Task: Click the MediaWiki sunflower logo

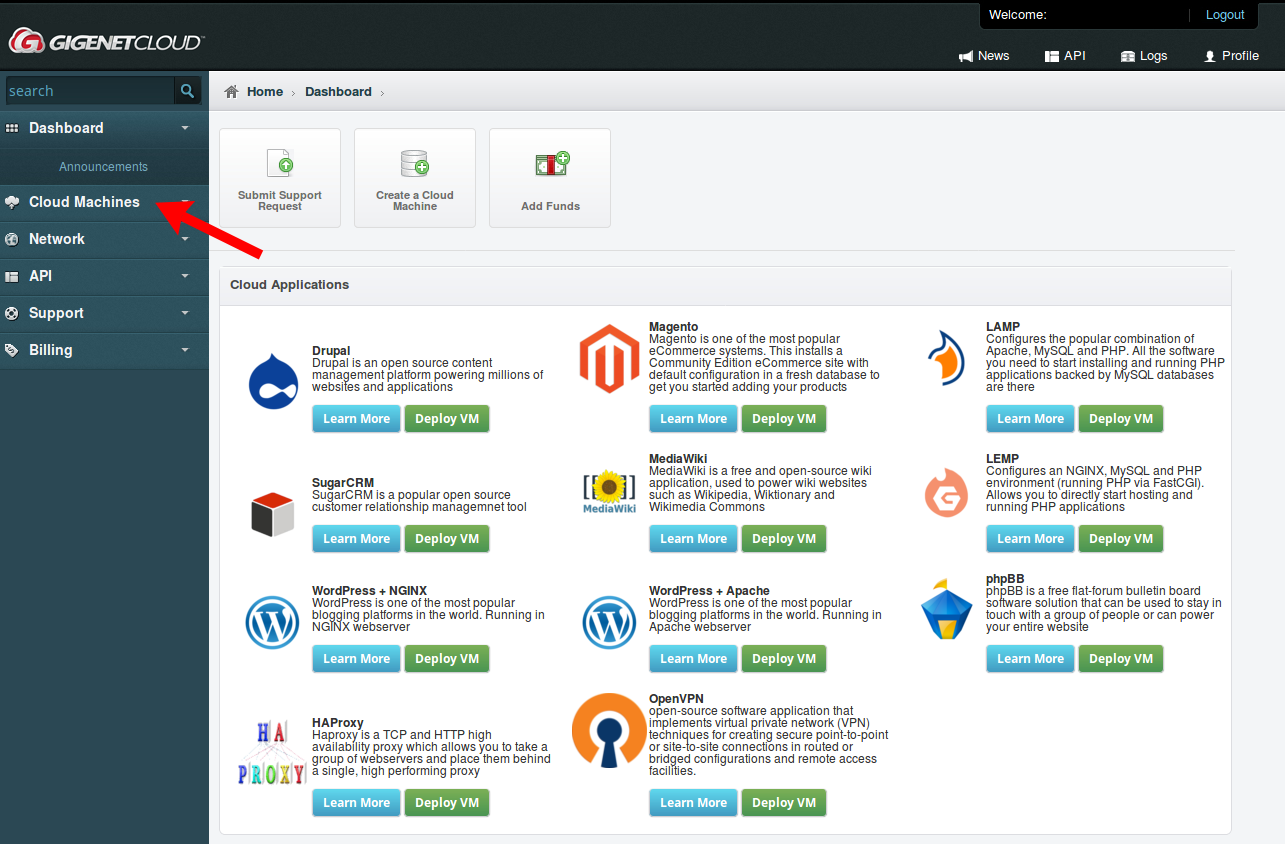Action: pos(609,492)
